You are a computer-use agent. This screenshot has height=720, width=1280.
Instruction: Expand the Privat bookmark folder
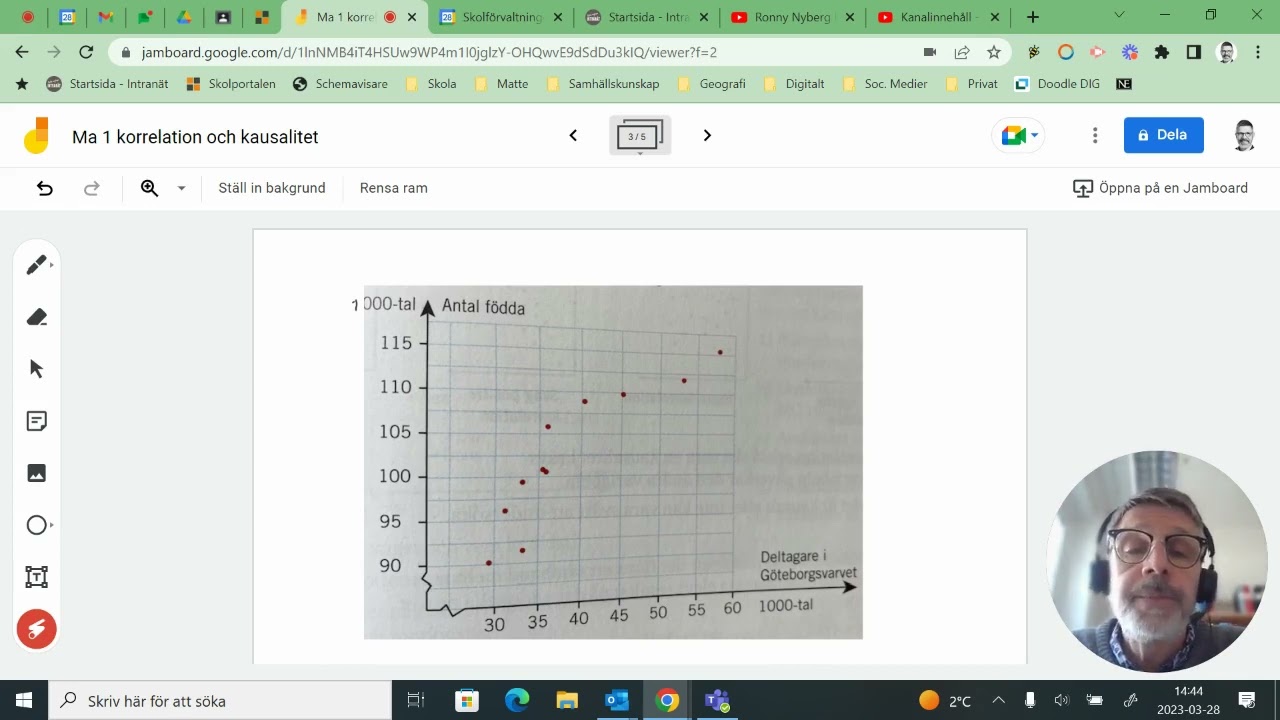tap(971, 84)
